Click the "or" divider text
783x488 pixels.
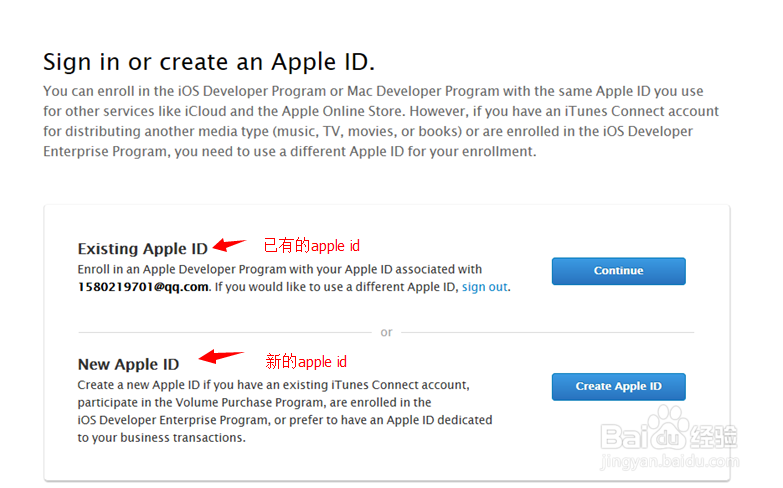pyautogui.click(x=386, y=332)
